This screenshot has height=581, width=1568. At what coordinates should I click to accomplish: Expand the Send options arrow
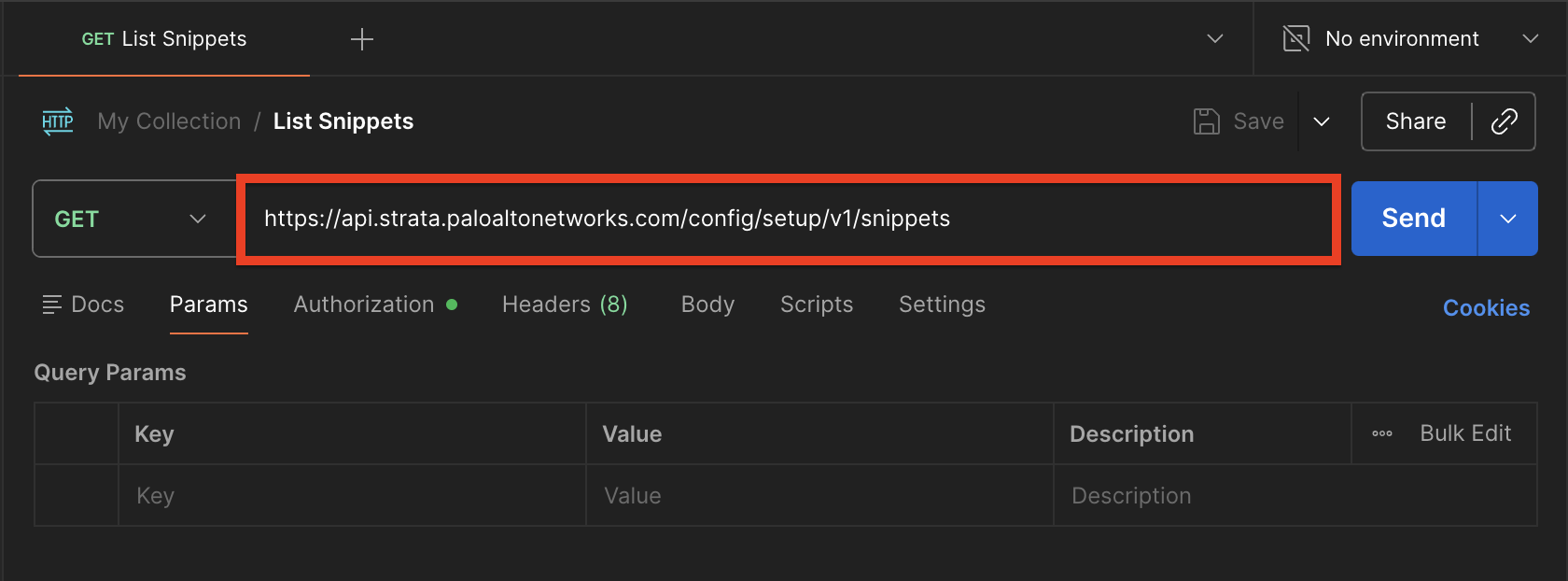(1508, 219)
